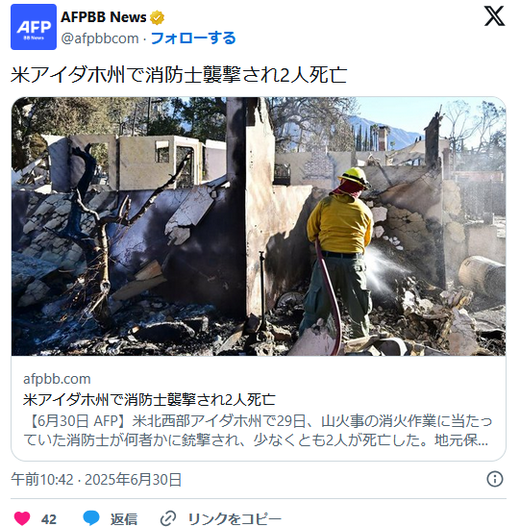Open the info circle icon
520x527 pixels.
pos(495,479)
